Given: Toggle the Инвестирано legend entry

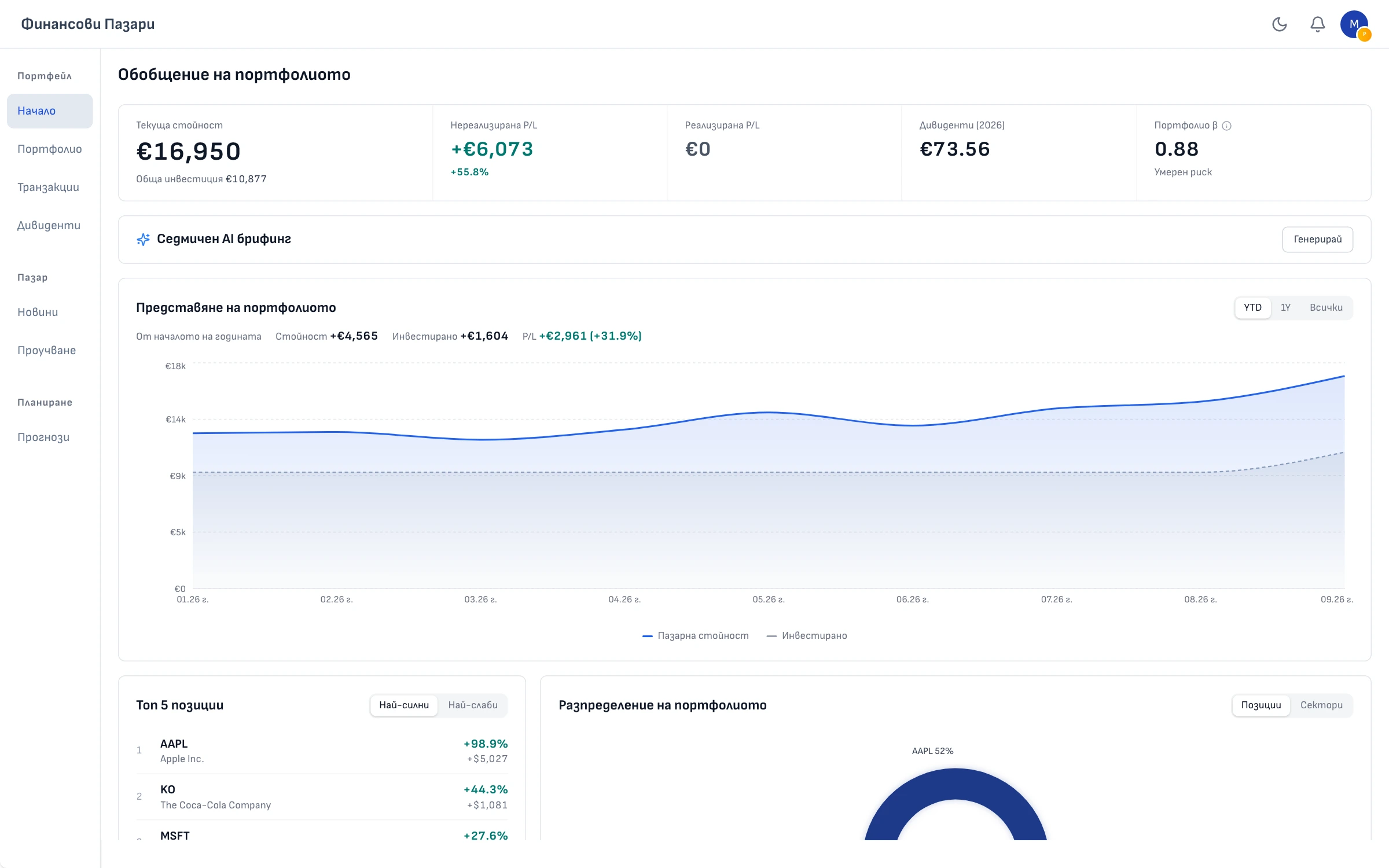Looking at the screenshot, I should (x=807, y=635).
